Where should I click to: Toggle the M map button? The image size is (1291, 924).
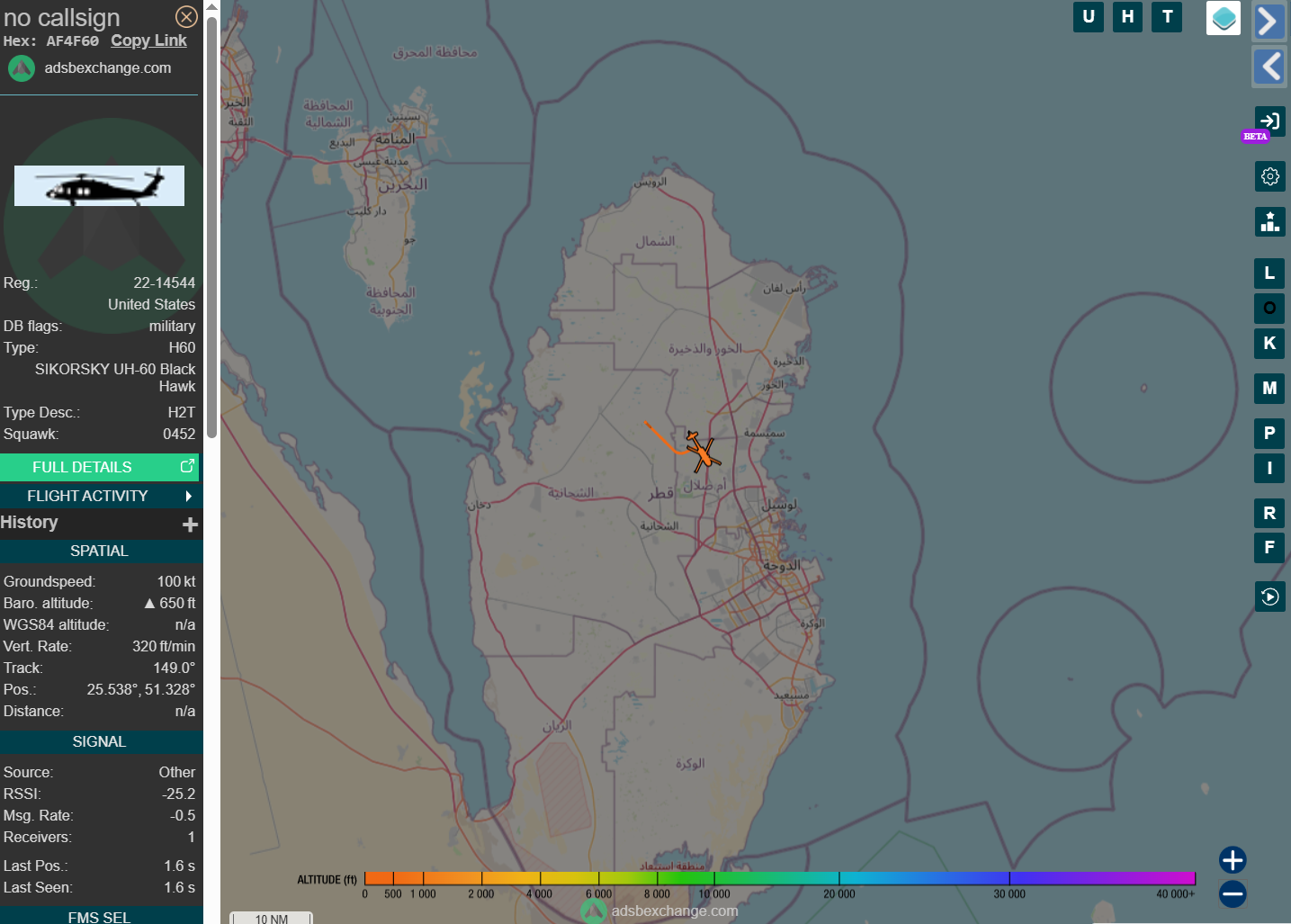[x=1269, y=388]
